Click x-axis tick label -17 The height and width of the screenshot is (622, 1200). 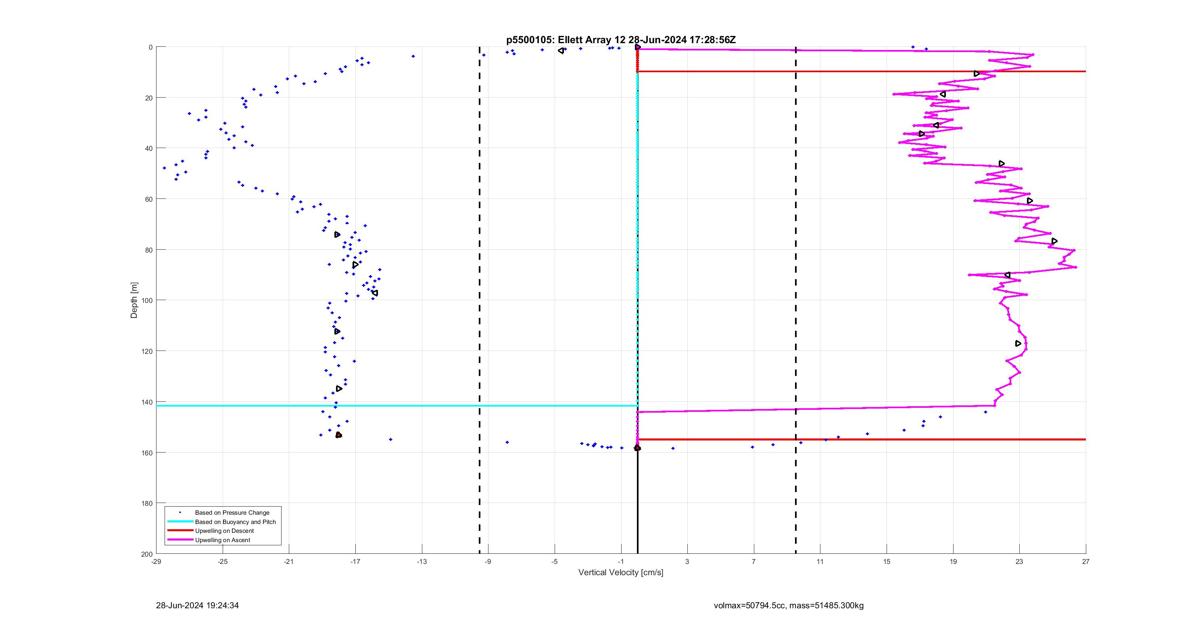pos(355,561)
